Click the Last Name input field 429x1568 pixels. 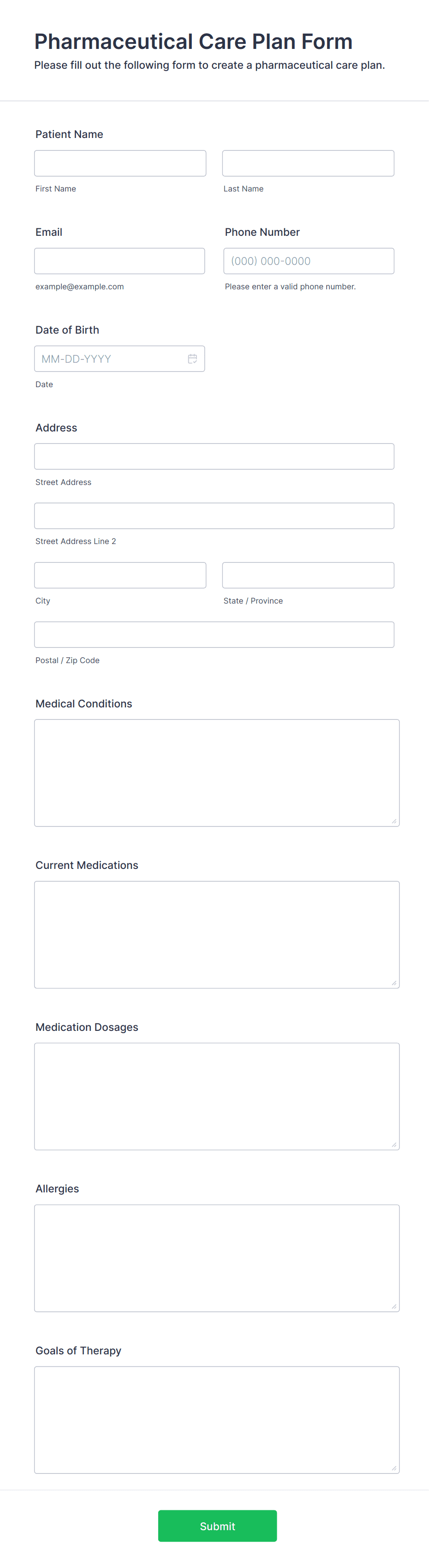[x=308, y=162]
